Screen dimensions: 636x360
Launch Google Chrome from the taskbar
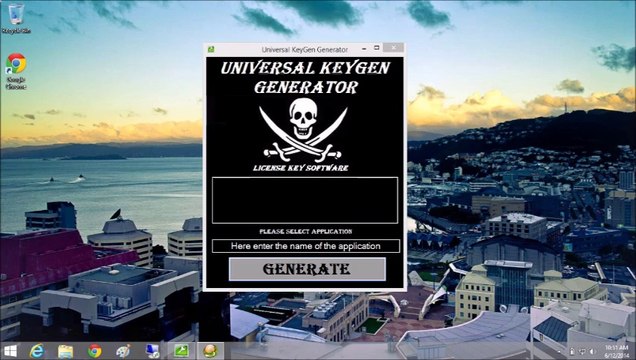(95, 351)
